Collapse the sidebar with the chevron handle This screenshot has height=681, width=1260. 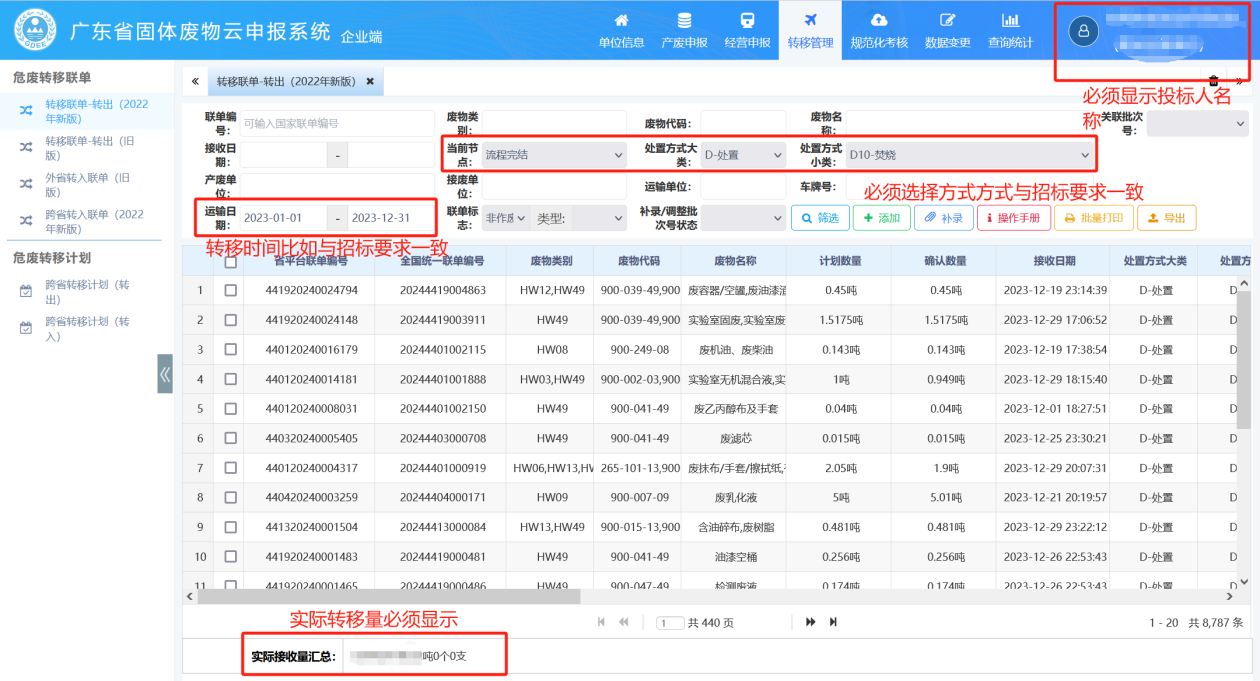[165, 374]
